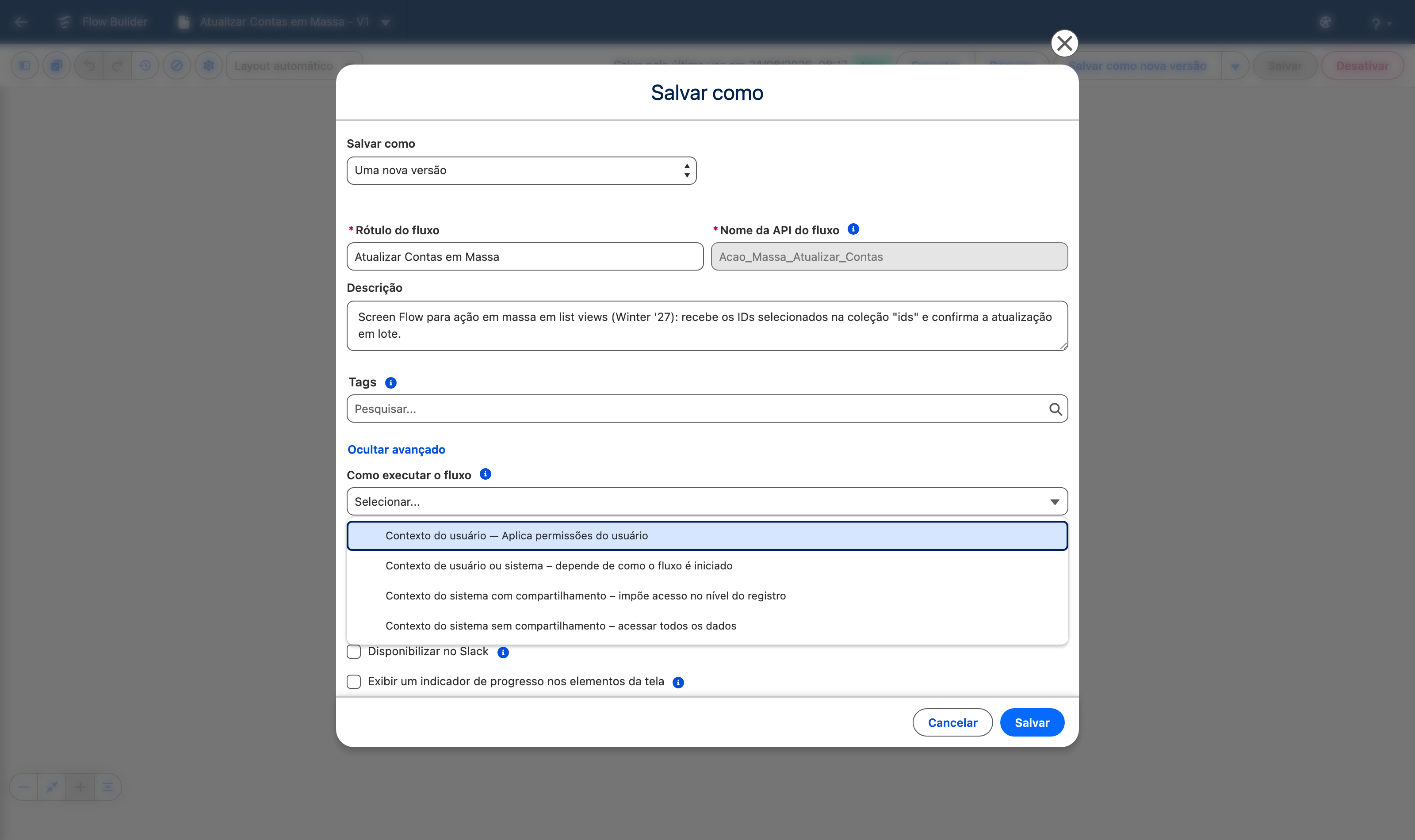Open the Salvar como type select
Screen dimensions: 1415x840
coord(521,170)
